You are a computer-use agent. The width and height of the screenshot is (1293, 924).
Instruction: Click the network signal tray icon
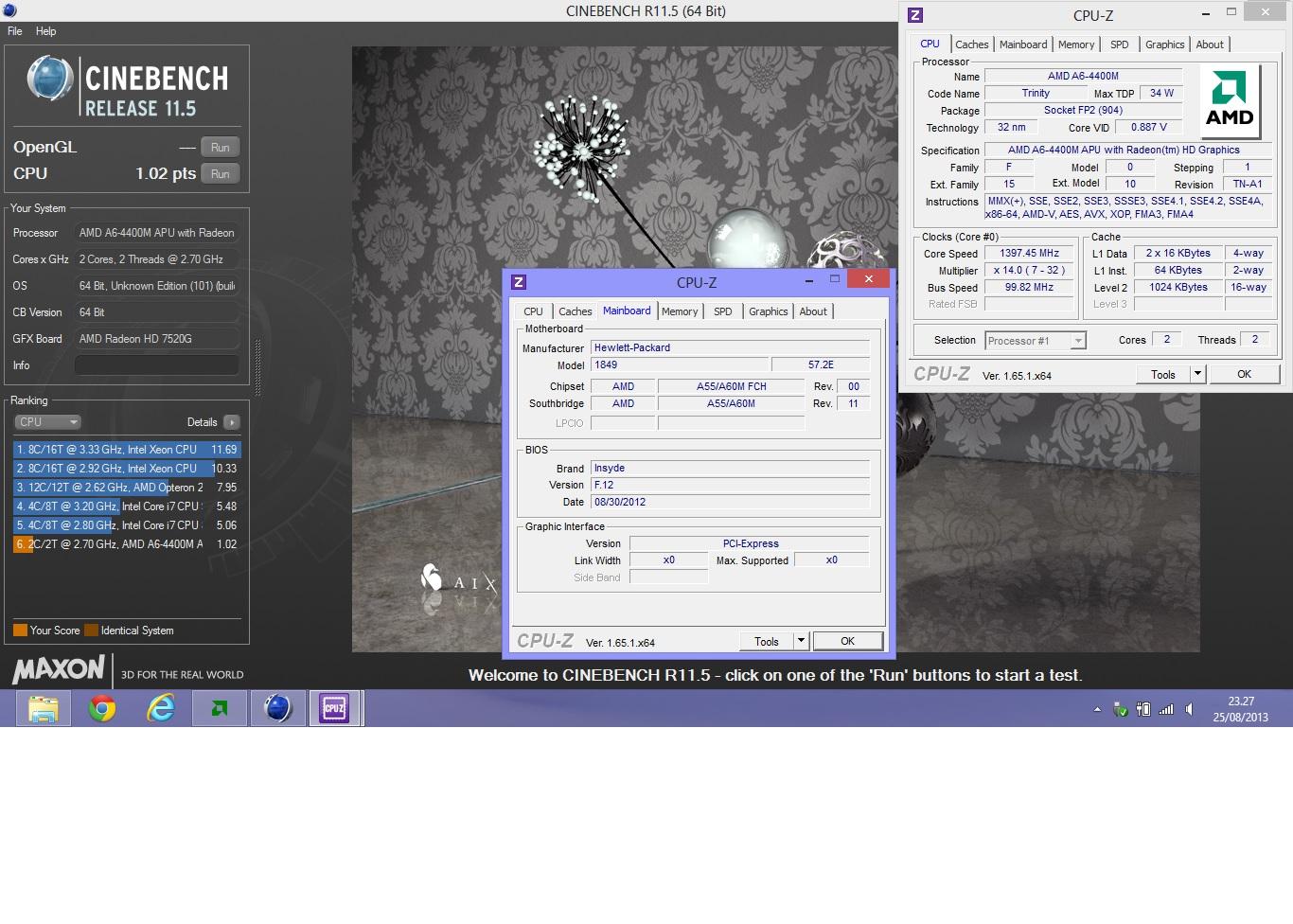click(x=1166, y=709)
